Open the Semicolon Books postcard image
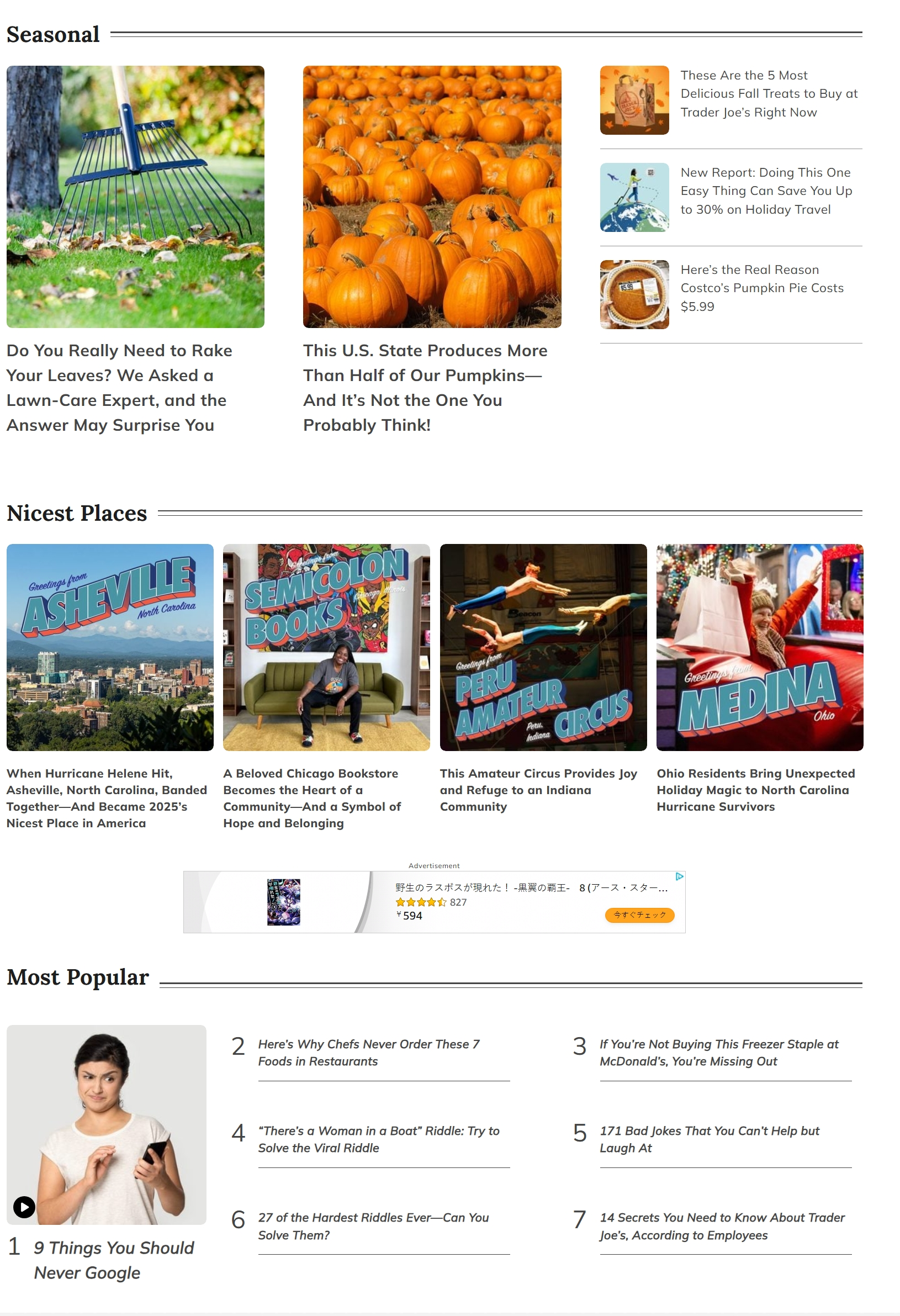This screenshot has height=1316, width=900. click(x=327, y=647)
